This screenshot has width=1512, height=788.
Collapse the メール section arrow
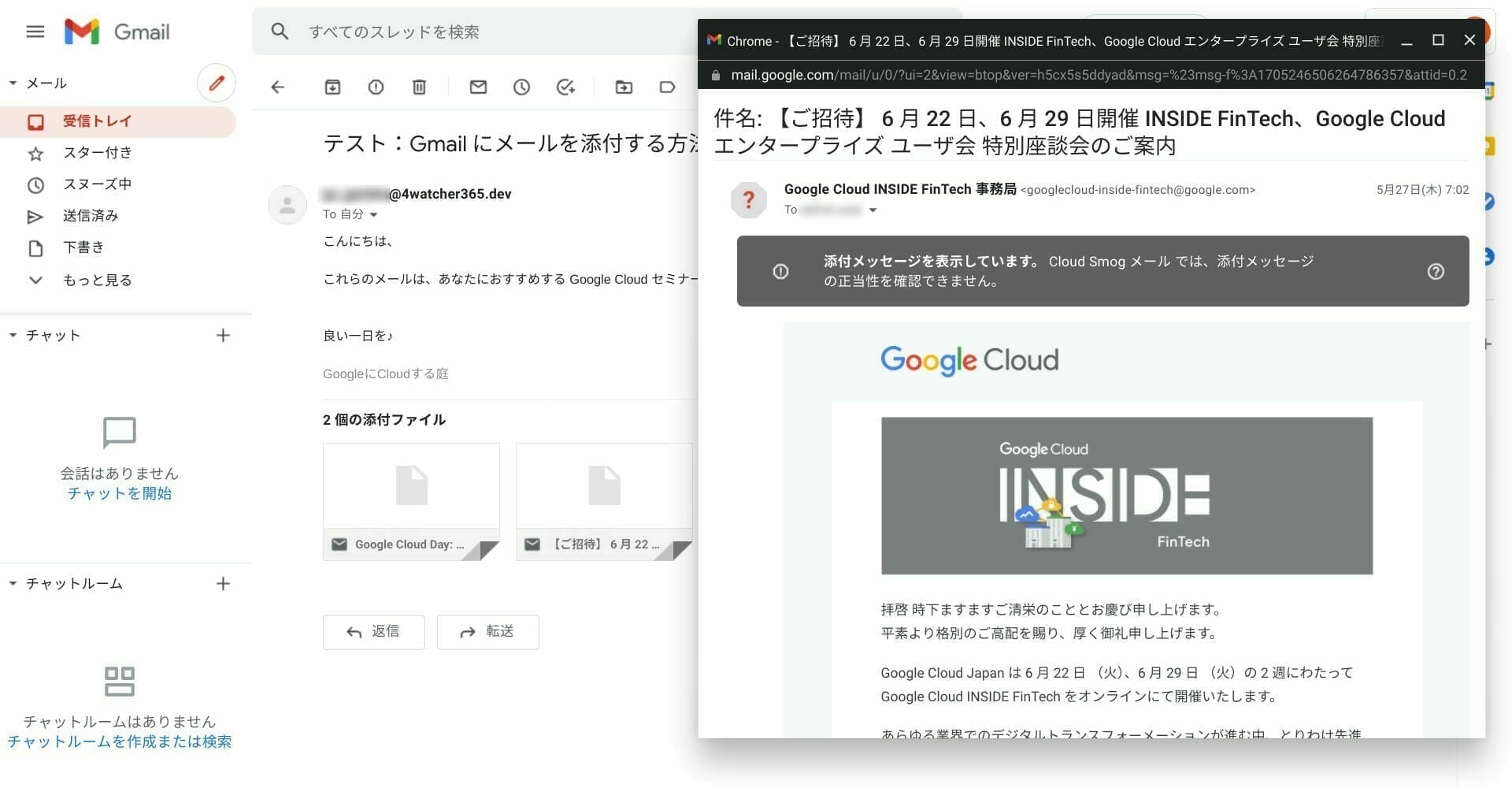(x=13, y=83)
